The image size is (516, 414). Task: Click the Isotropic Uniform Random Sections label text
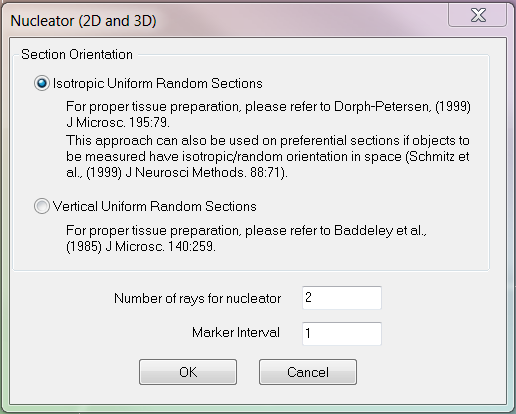click(158, 84)
